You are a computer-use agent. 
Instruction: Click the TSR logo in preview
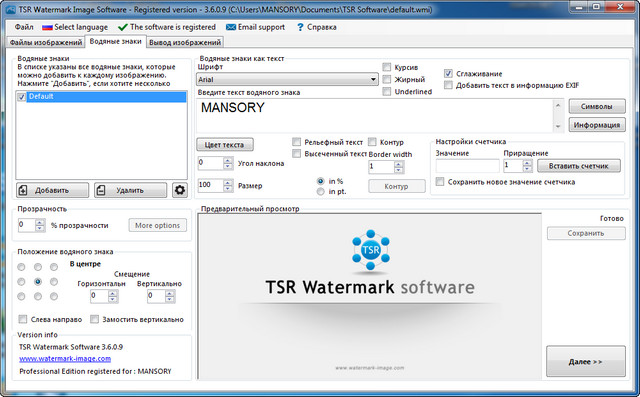coord(371,250)
